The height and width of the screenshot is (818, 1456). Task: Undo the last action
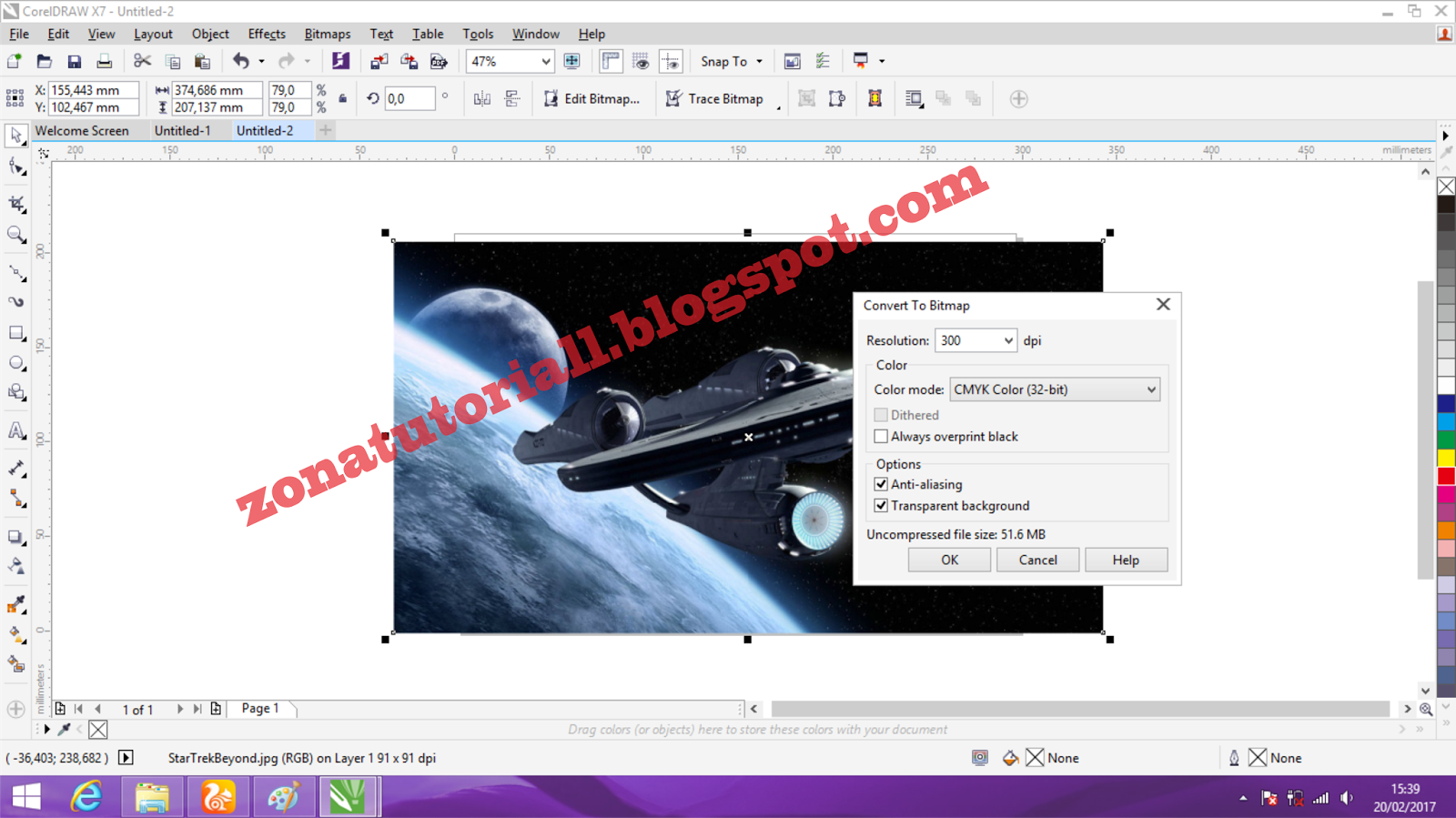(x=241, y=61)
